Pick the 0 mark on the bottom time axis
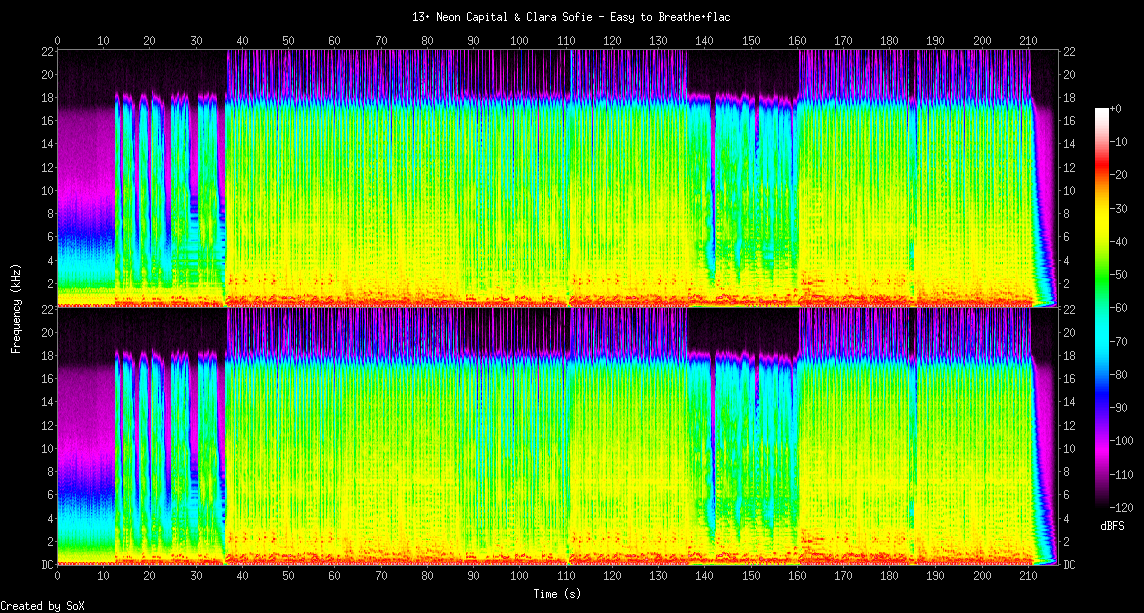Image resolution: width=1144 pixels, height=613 pixels. (57, 577)
